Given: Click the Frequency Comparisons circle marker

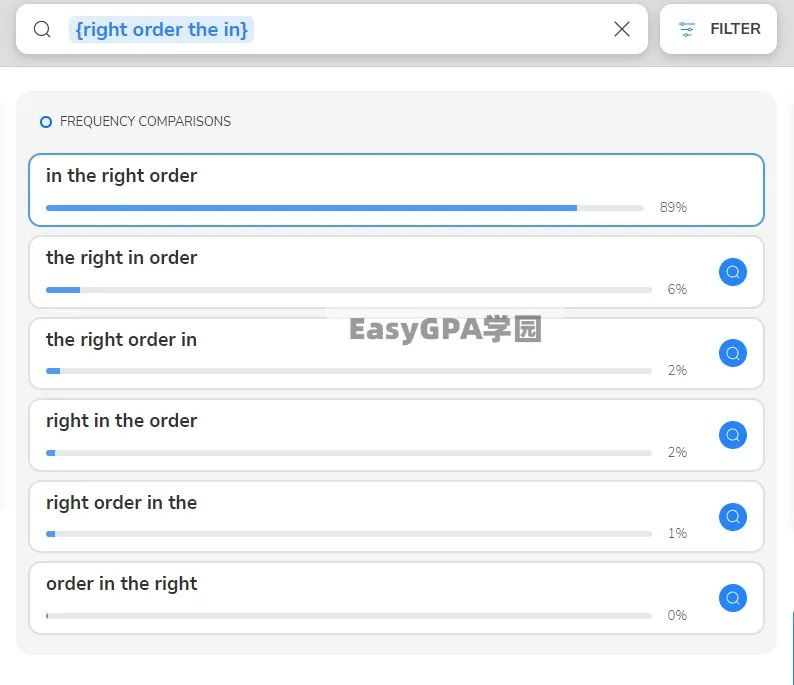Looking at the screenshot, I should tap(45, 122).
